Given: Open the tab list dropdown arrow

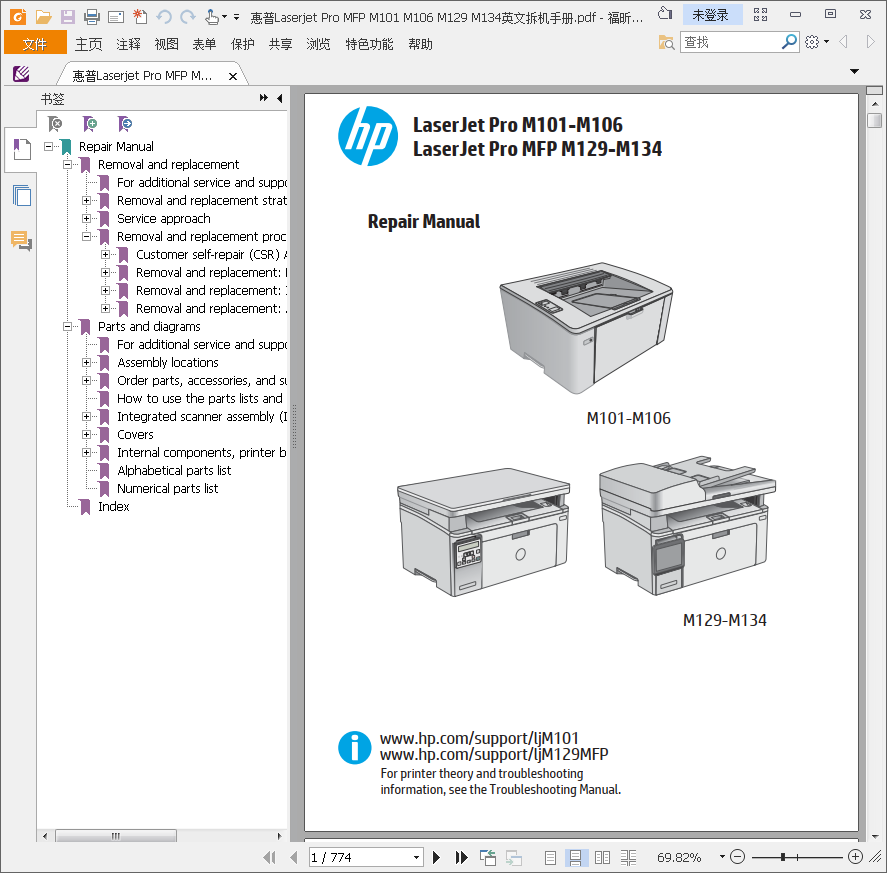Looking at the screenshot, I should (x=854, y=71).
